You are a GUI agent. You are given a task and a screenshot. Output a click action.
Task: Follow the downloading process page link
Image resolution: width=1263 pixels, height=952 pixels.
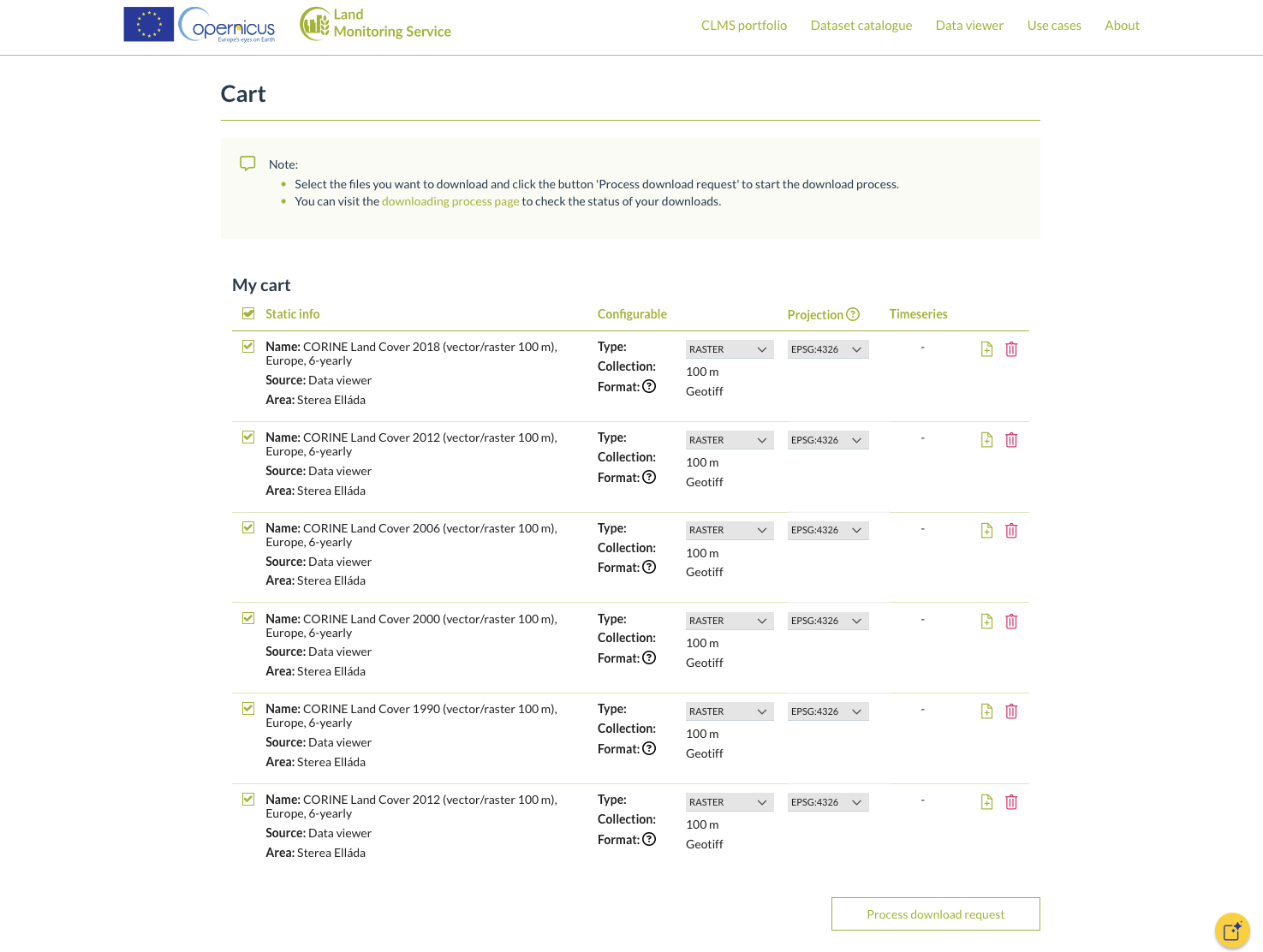(450, 201)
